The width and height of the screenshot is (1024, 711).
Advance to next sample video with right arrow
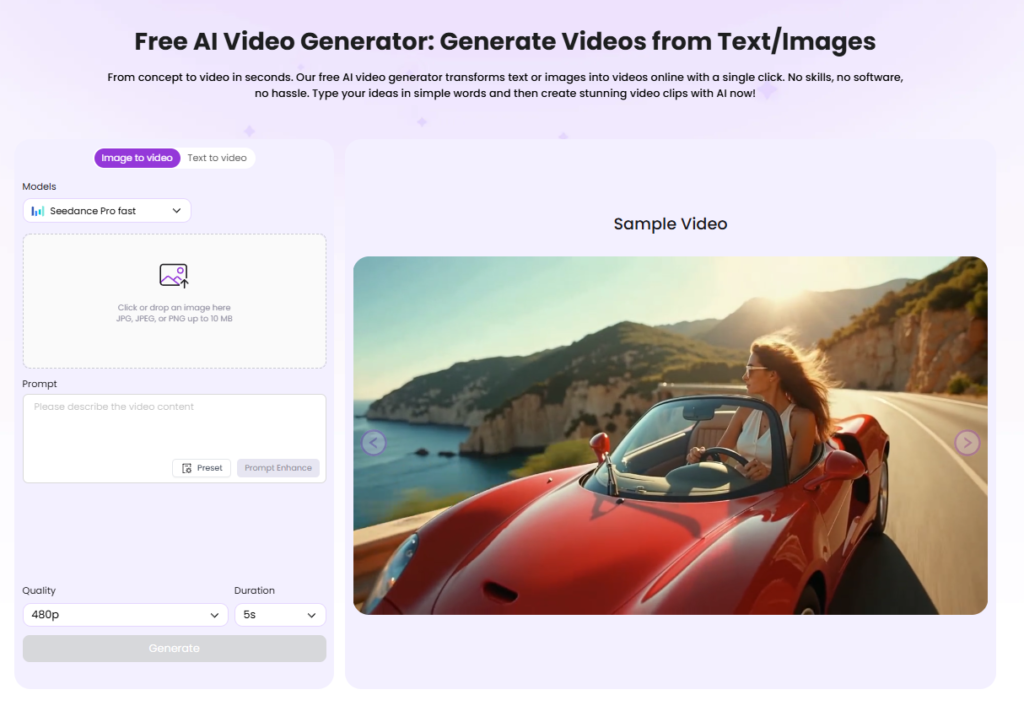tap(967, 443)
